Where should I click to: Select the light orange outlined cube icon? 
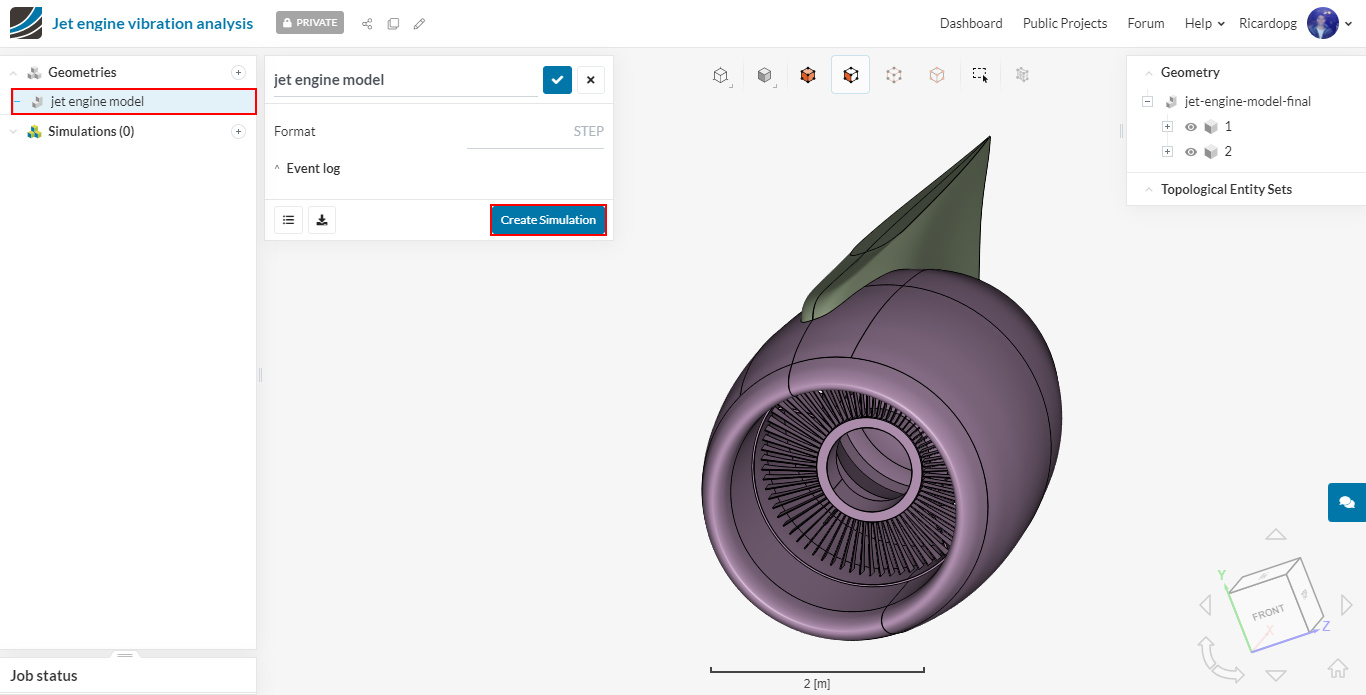click(x=937, y=75)
